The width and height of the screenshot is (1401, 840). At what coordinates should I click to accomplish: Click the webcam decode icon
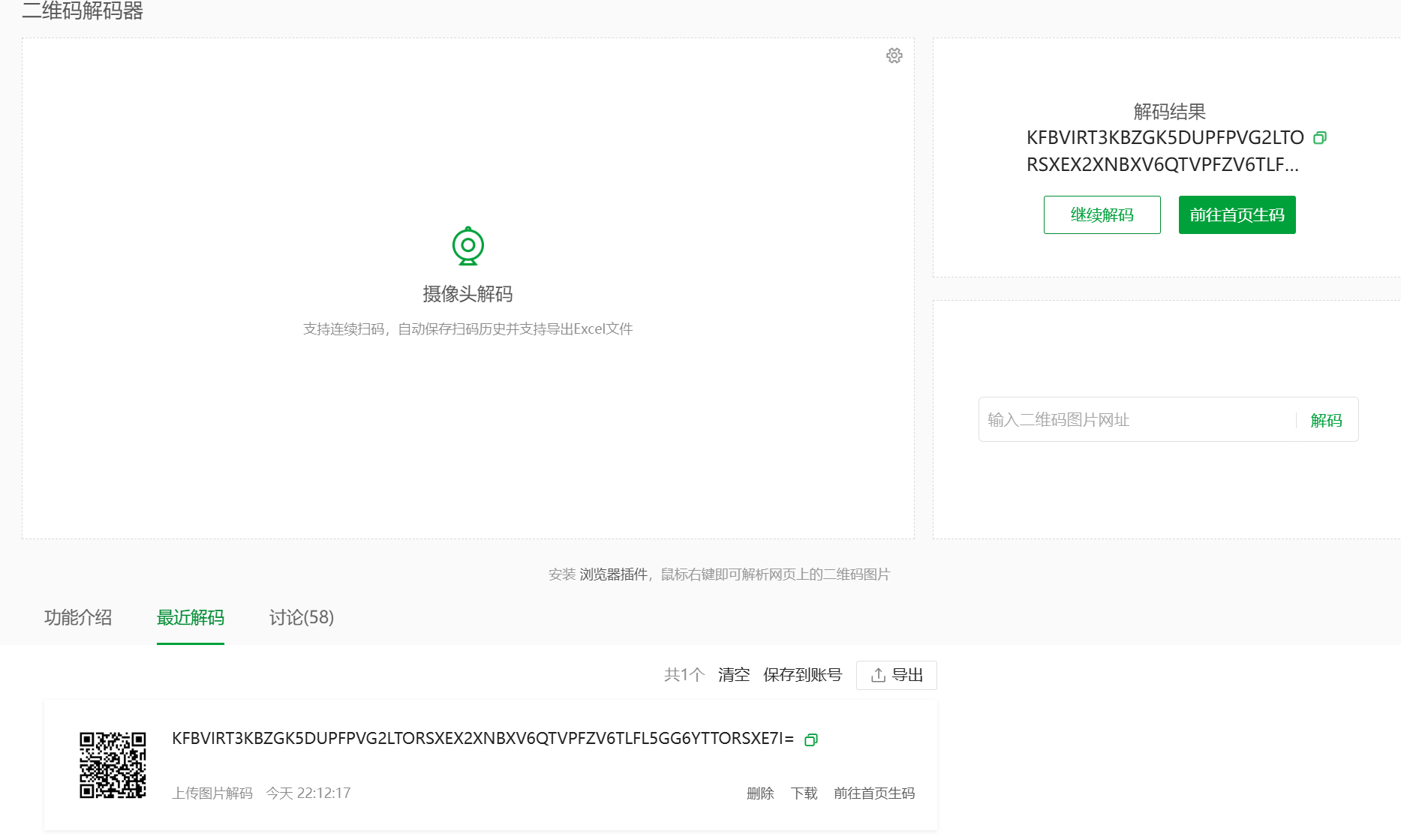pyautogui.click(x=468, y=246)
